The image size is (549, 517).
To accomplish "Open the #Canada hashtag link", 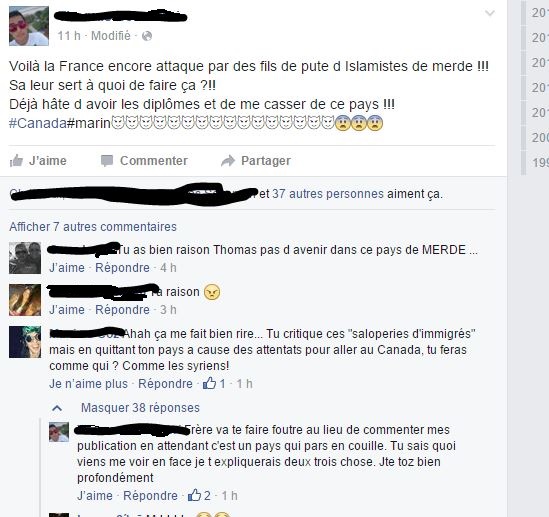I will click(38, 123).
